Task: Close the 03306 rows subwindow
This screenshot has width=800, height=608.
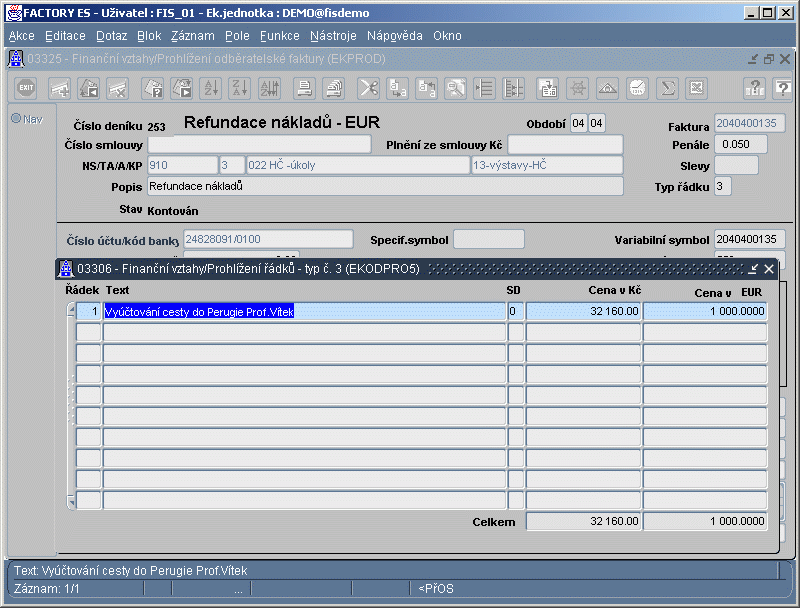Action: [769, 269]
